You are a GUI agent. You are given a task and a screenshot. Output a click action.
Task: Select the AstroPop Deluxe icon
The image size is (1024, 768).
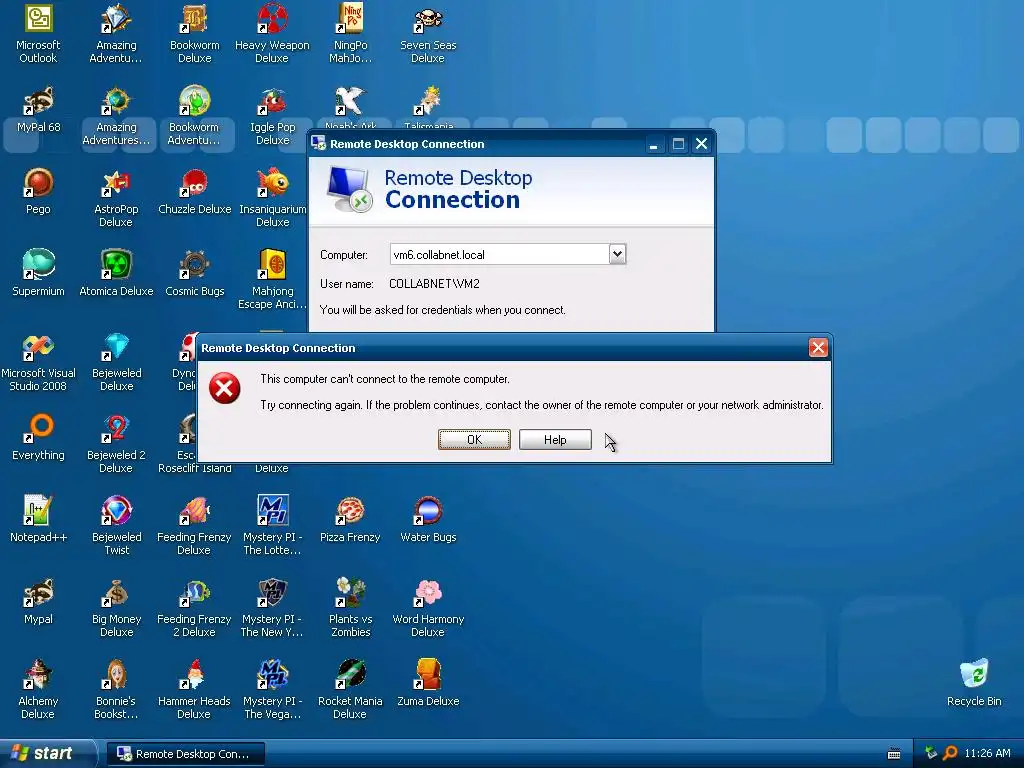116,198
